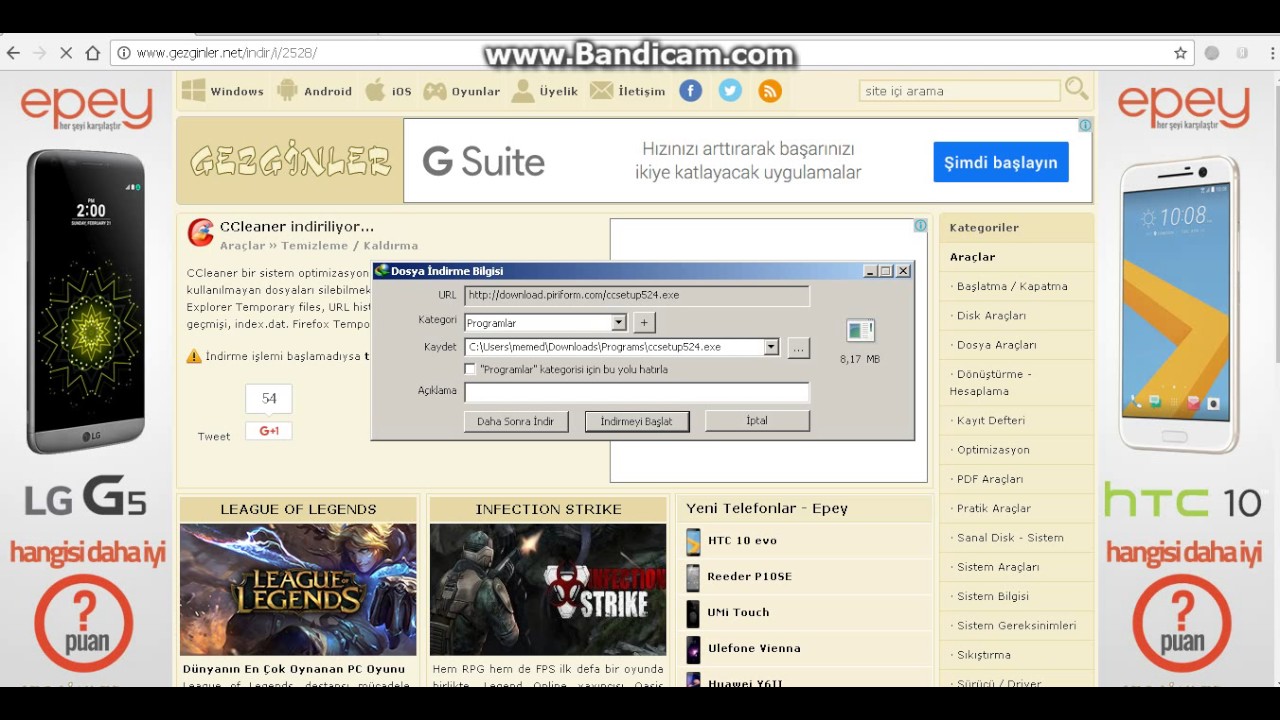Click the IDM icon in dialog title bar
The width and height of the screenshot is (1280, 720).
coord(382,271)
